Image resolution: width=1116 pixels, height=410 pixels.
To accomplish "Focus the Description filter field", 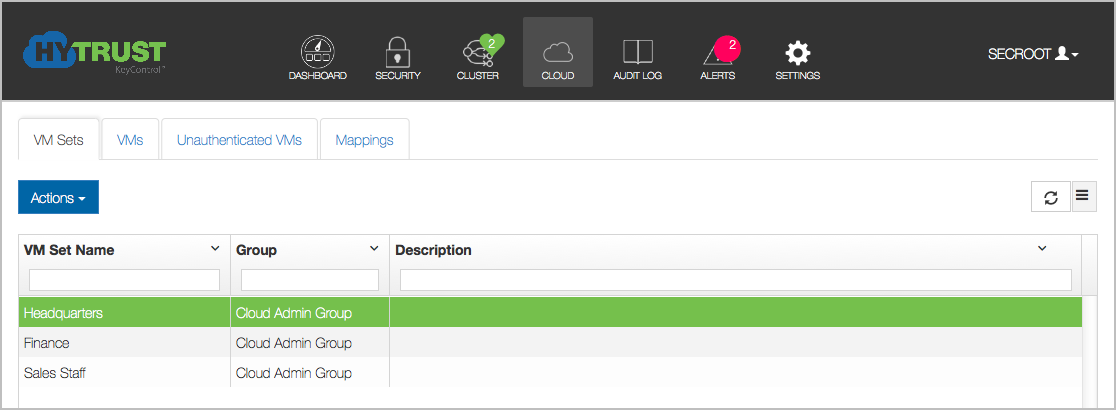I will tap(736, 280).
